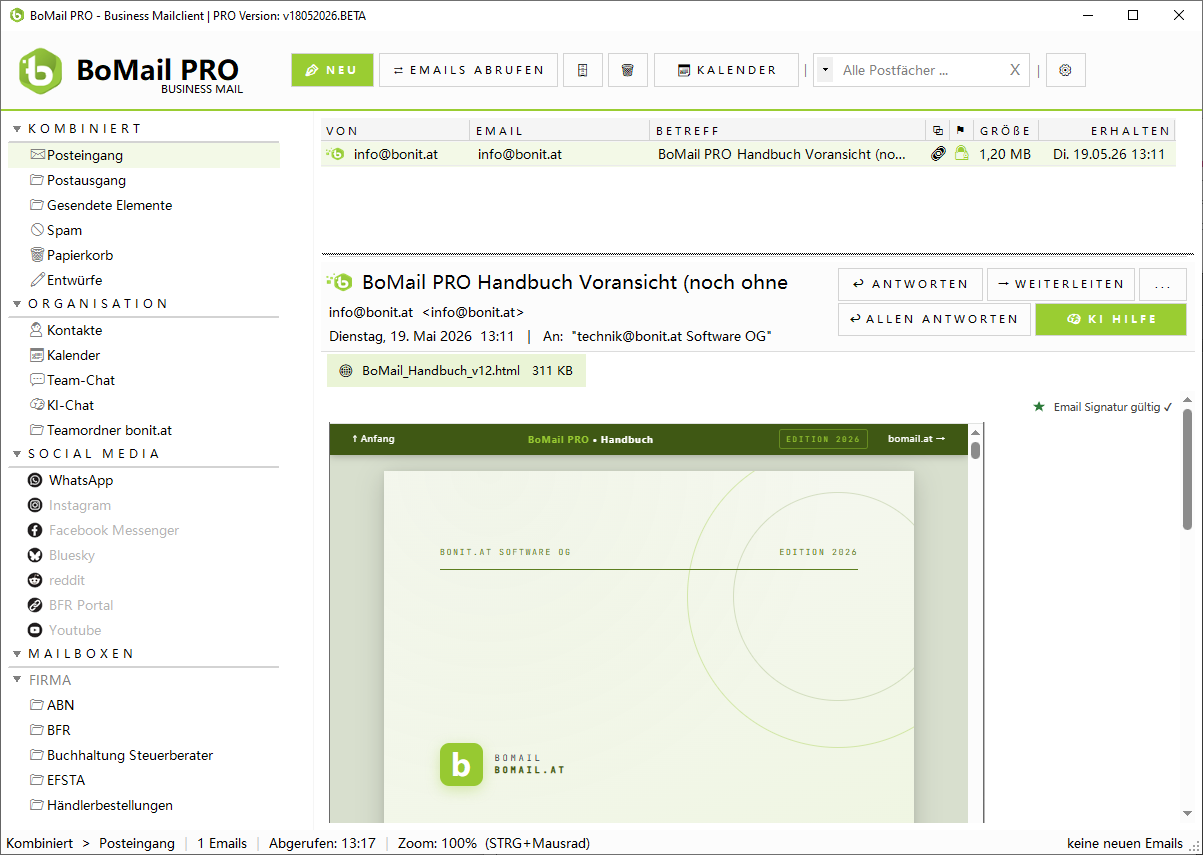The image size is (1203, 855).
Task: Sort by the ERHALTEN column header
Action: 1108,130
